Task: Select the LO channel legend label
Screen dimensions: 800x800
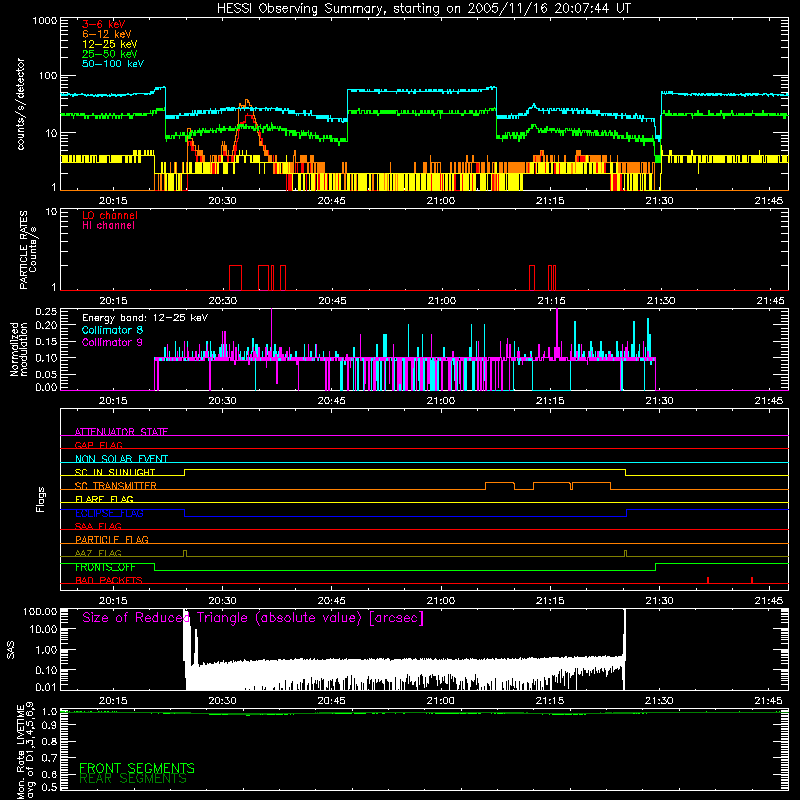Action: click(110, 215)
